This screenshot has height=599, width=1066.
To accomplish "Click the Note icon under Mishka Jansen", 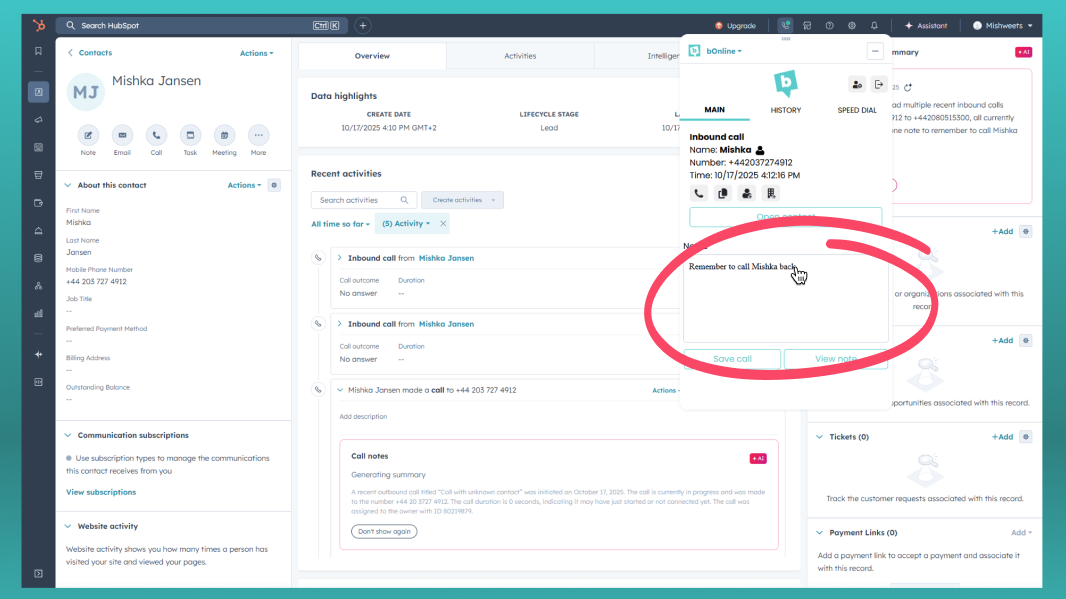I will point(88,135).
